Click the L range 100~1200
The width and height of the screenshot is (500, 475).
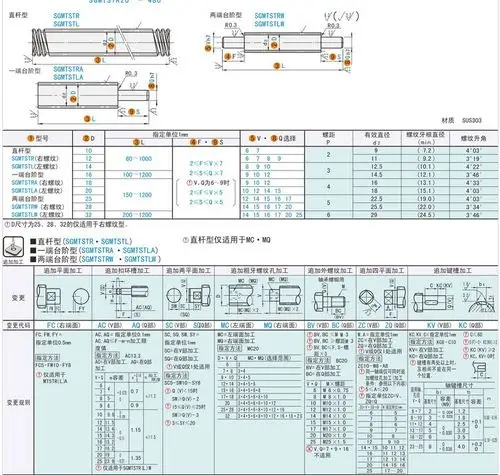[137, 175]
